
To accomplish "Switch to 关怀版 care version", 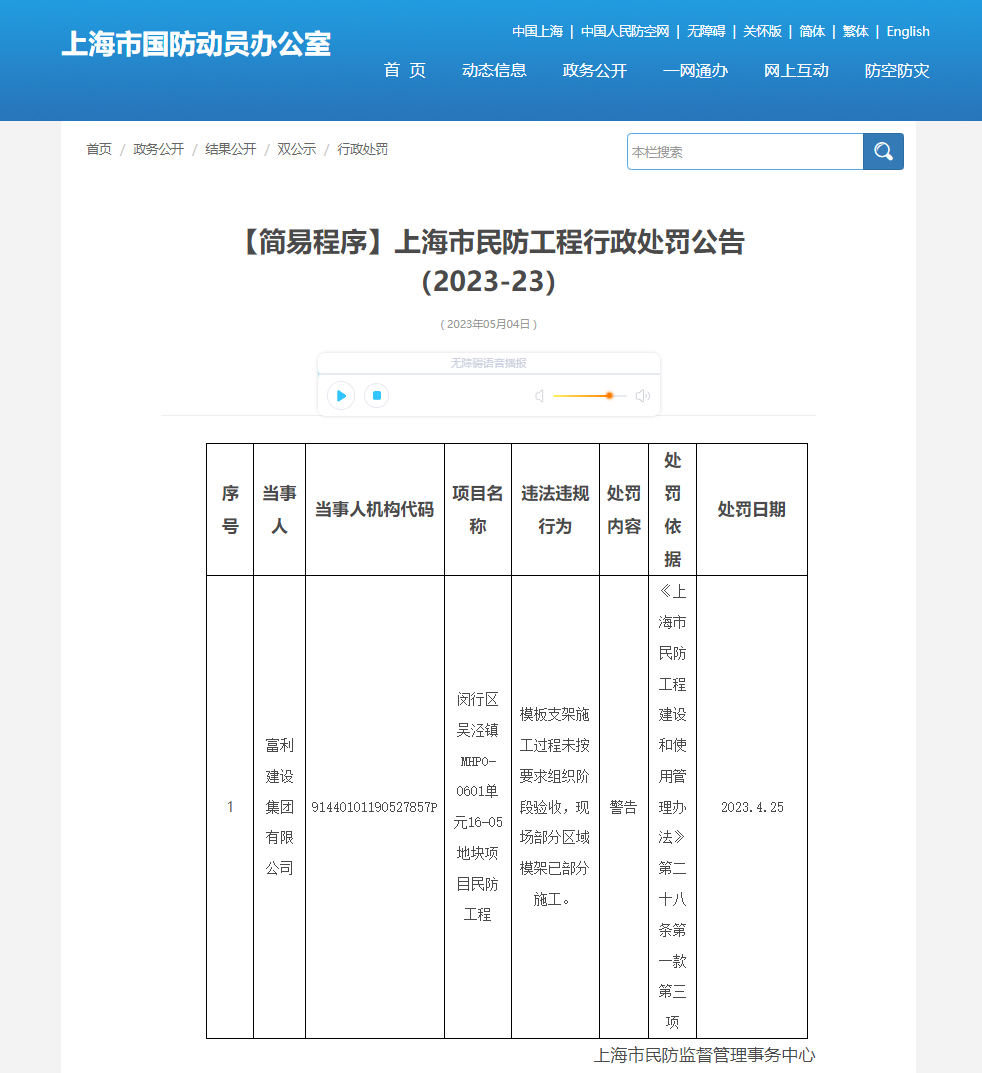I will click(762, 31).
